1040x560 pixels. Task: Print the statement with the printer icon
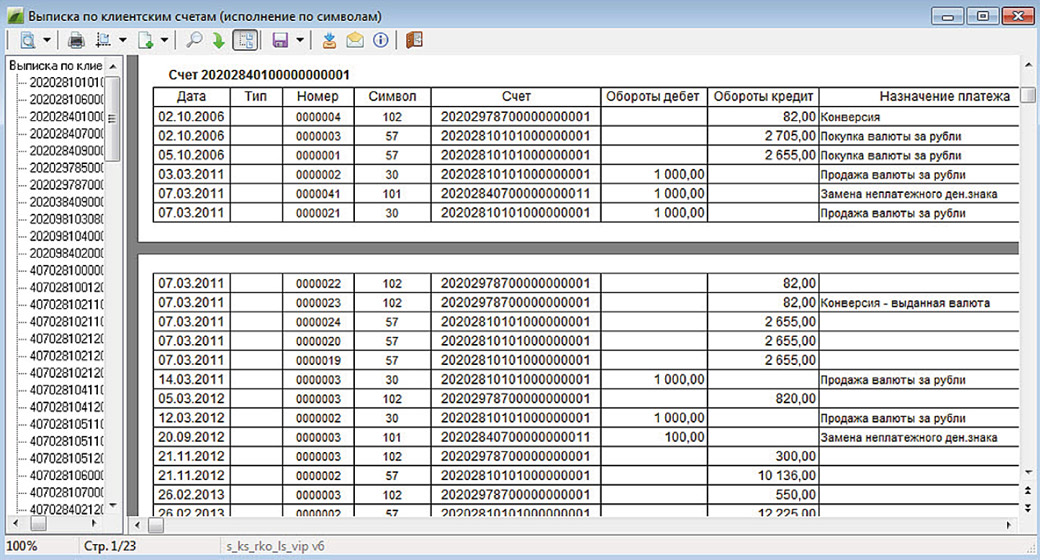[x=76, y=40]
